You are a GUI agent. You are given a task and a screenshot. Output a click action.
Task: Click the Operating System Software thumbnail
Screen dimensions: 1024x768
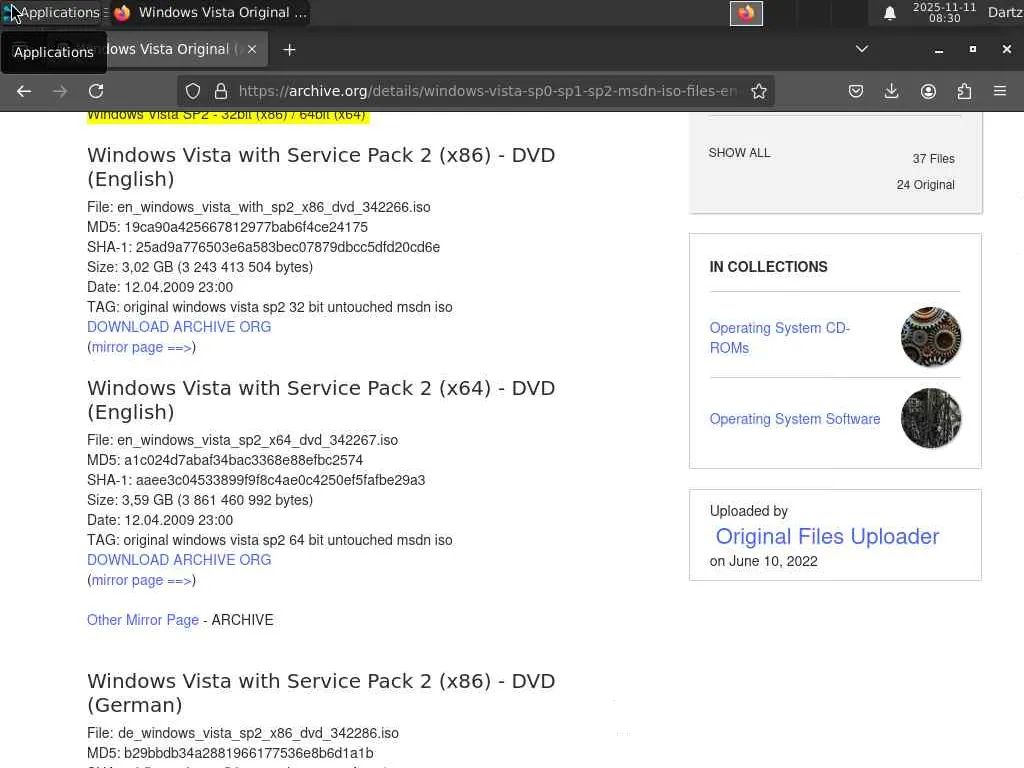point(931,418)
